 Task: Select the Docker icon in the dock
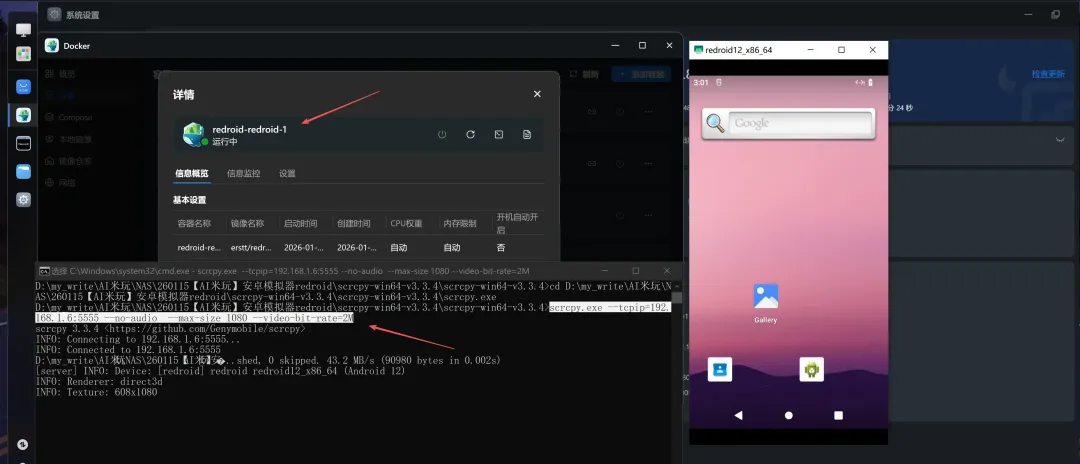coord(23,115)
